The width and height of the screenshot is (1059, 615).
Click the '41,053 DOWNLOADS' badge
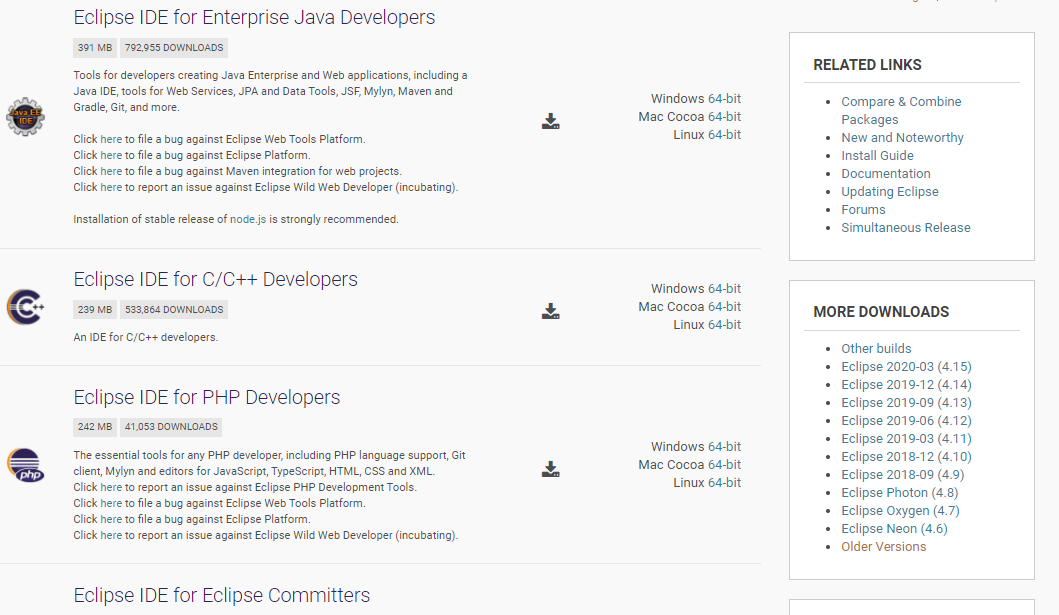[171, 427]
